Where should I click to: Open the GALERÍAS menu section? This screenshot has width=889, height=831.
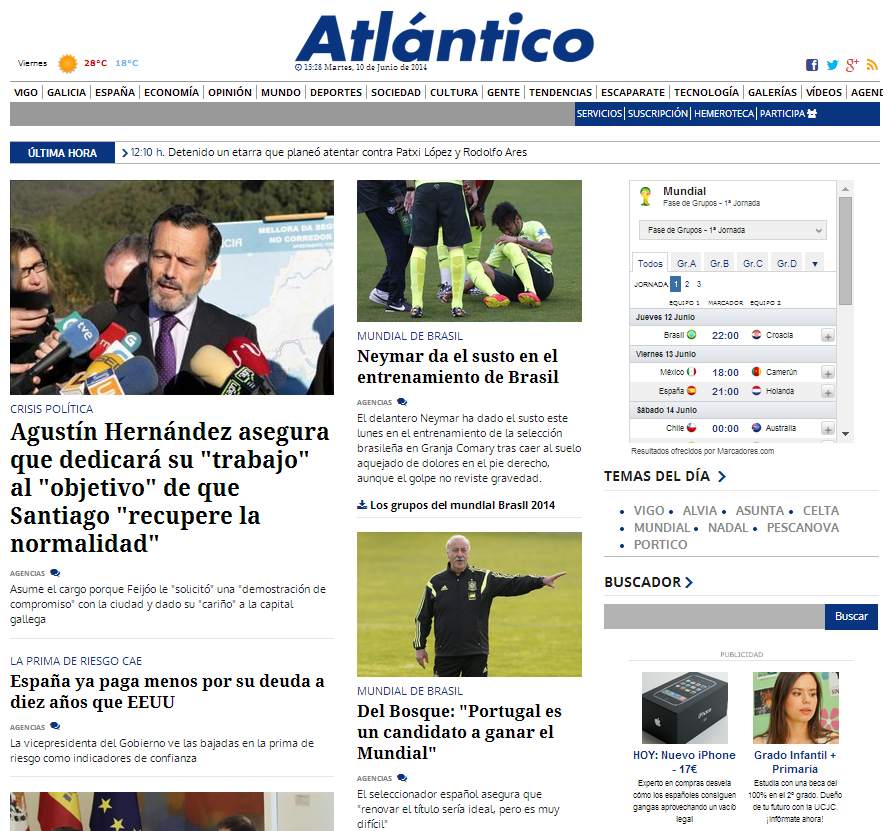[x=772, y=92]
